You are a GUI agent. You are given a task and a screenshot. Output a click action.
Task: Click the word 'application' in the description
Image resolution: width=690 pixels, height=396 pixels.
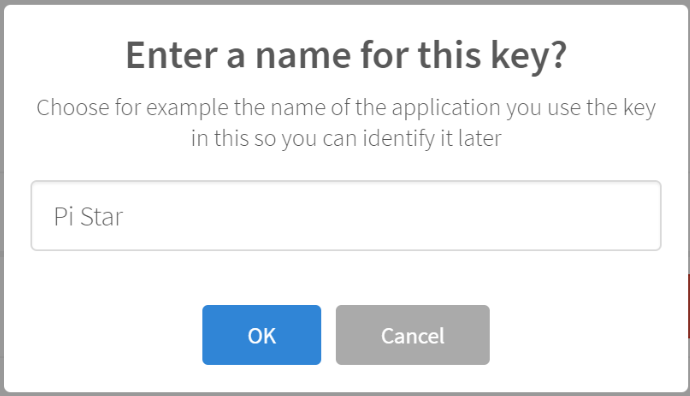pos(446,109)
